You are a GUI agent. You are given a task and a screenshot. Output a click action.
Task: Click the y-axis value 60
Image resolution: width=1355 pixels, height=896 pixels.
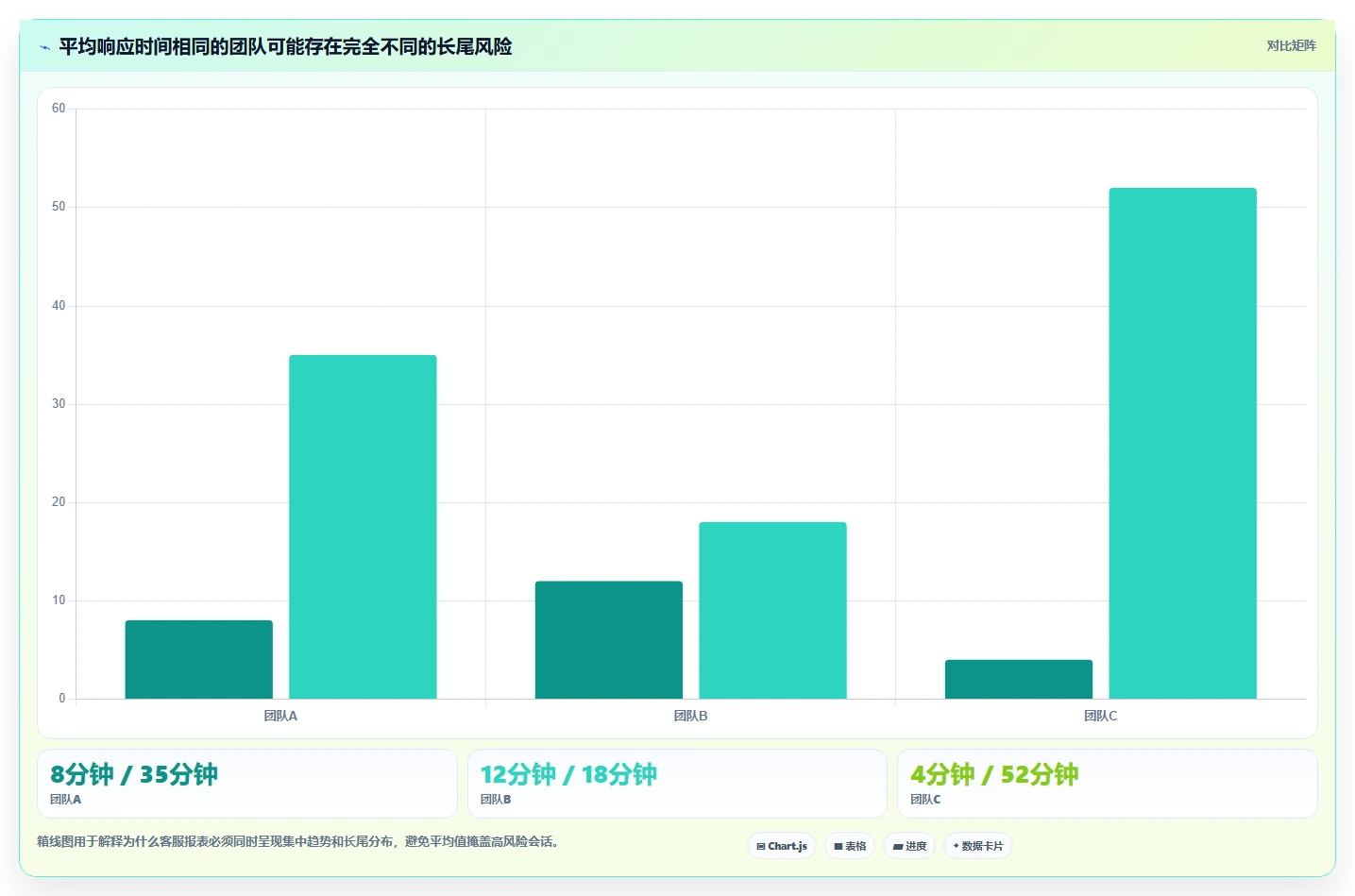(59, 109)
